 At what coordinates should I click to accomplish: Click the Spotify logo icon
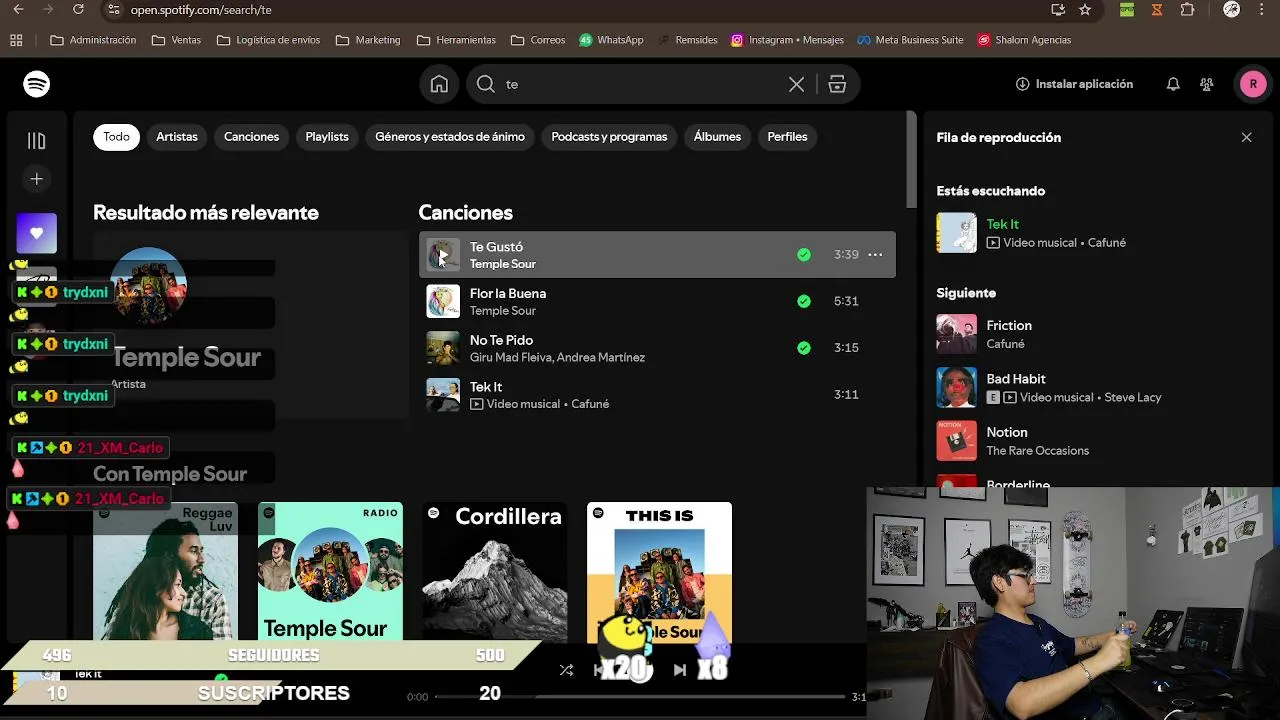point(37,84)
